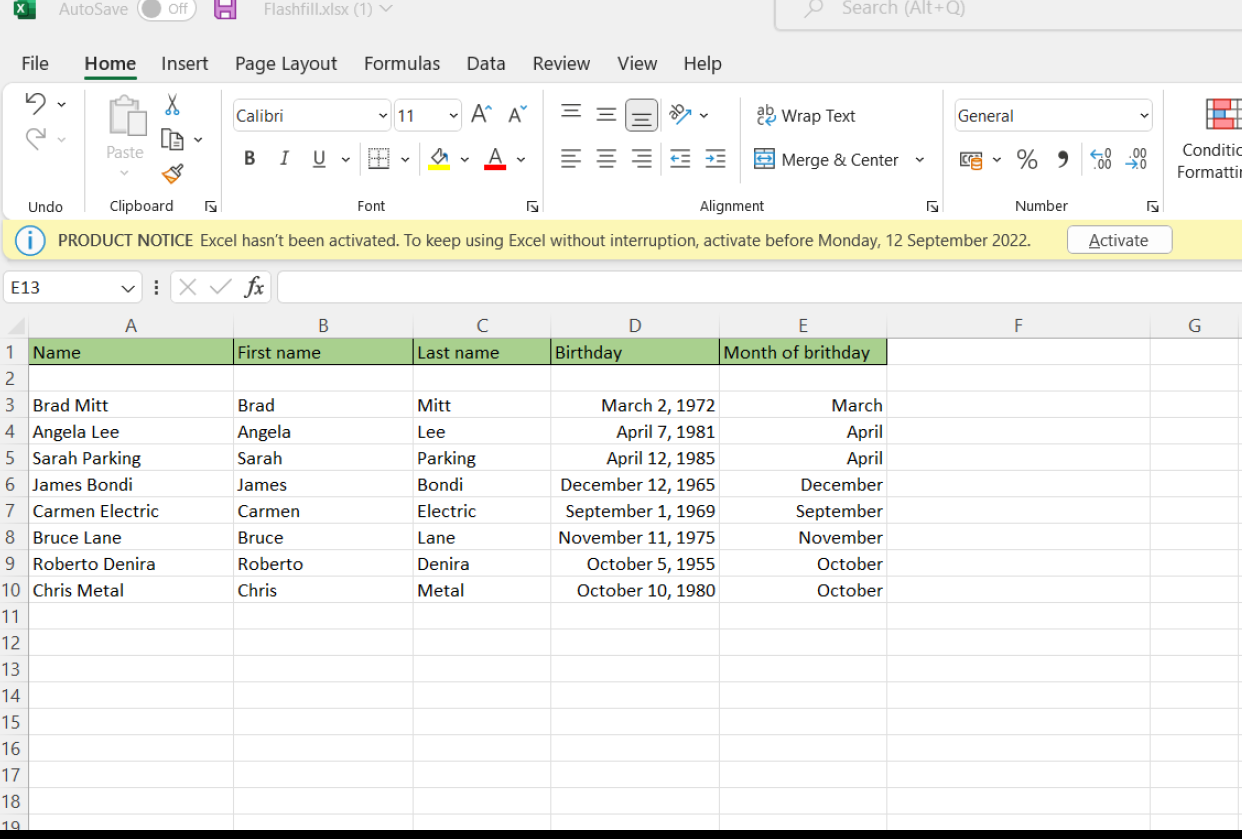Switch to the Page Layout tab
Screen dimensions: 1242x839
[x=286, y=63]
